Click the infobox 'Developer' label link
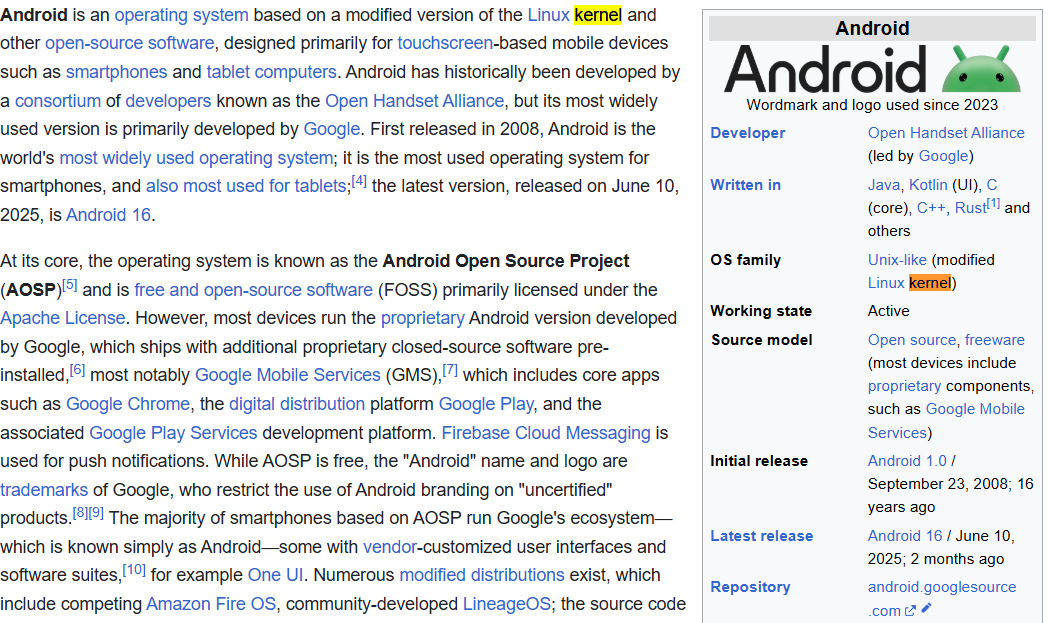 pyautogui.click(x=748, y=133)
